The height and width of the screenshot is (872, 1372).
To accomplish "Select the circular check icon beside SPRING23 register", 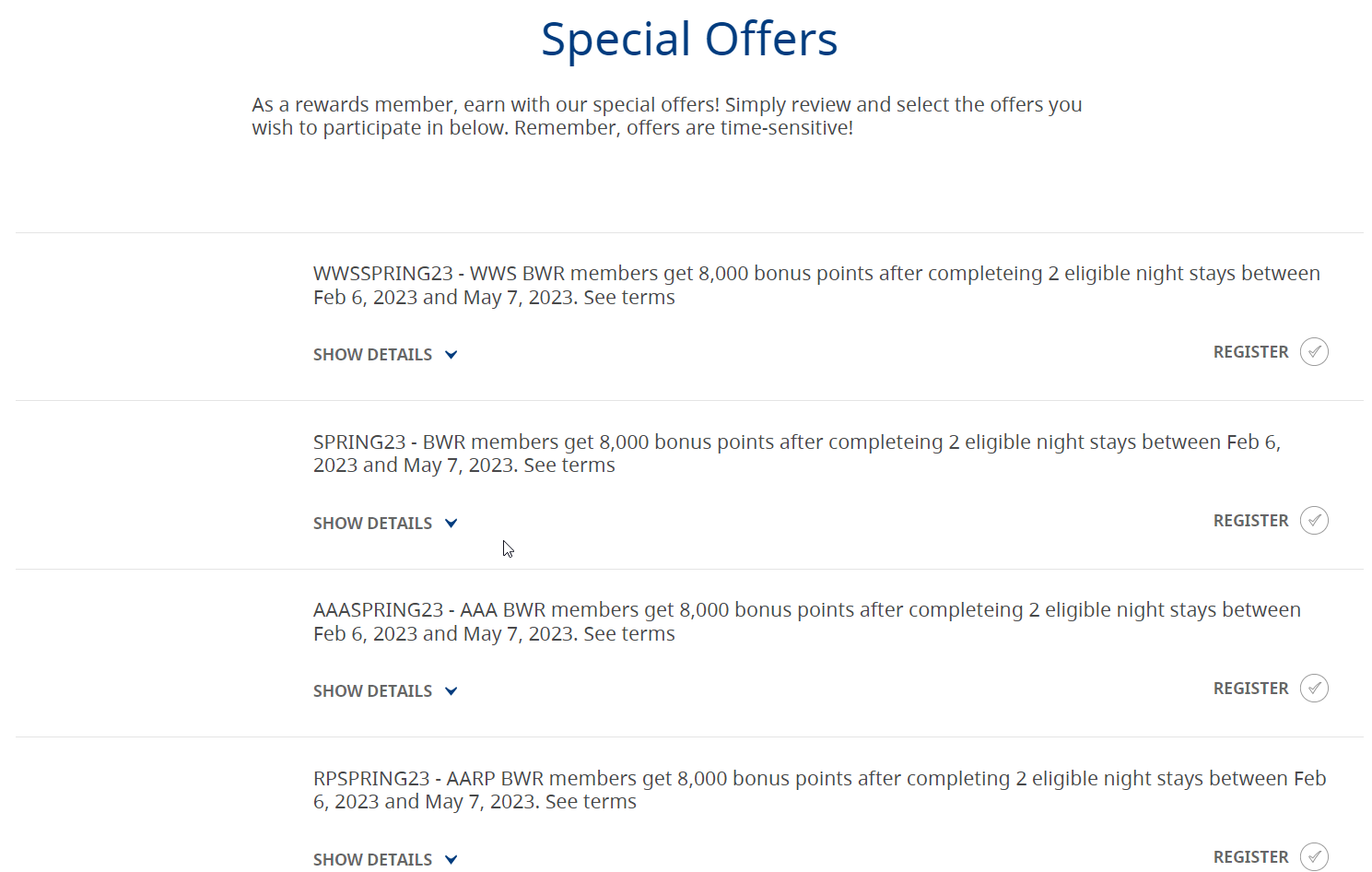I will (x=1315, y=520).
